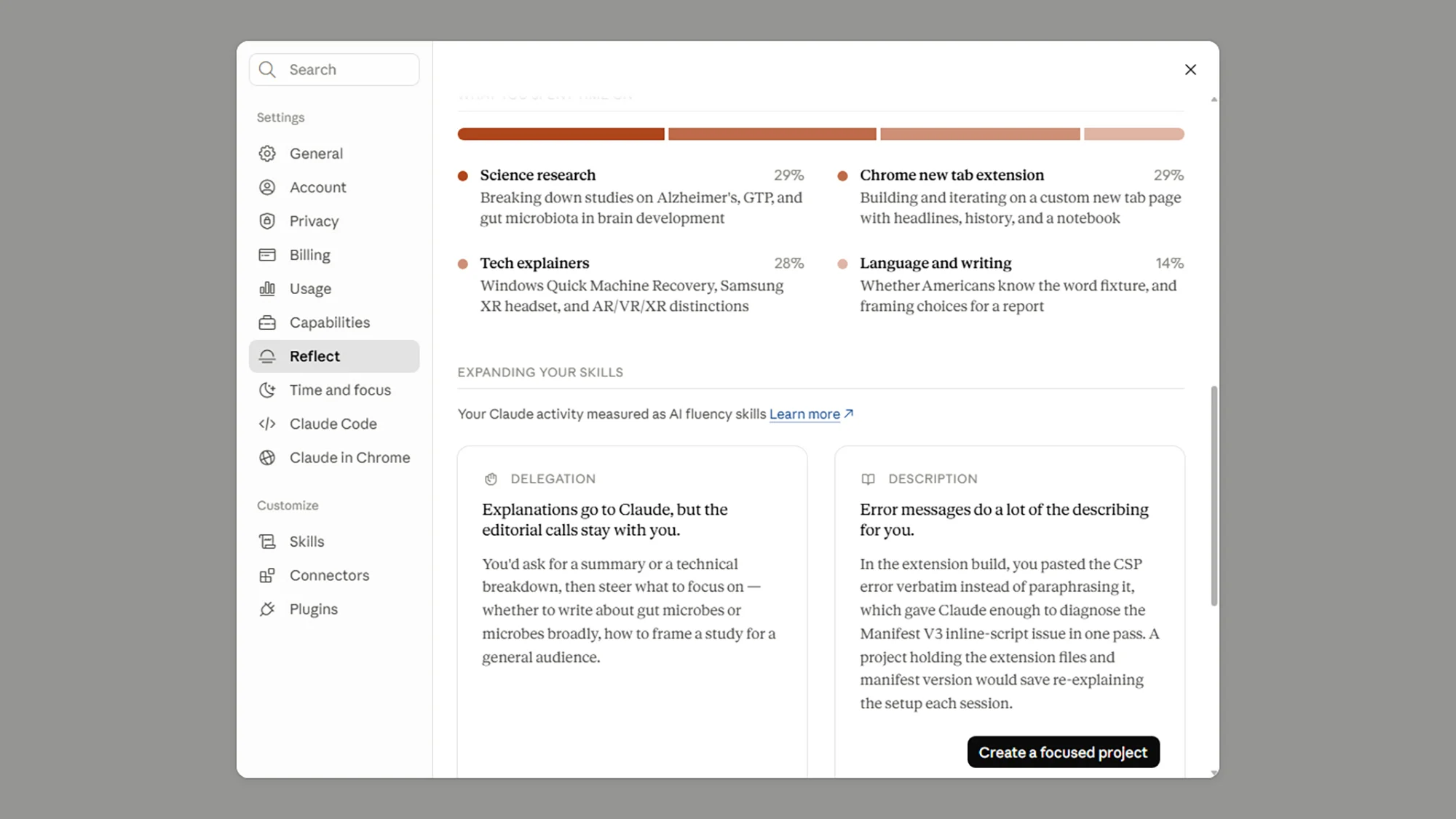Viewport: 1456px width, 819px height.
Task: Click the Science research category dot
Action: (462, 175)
